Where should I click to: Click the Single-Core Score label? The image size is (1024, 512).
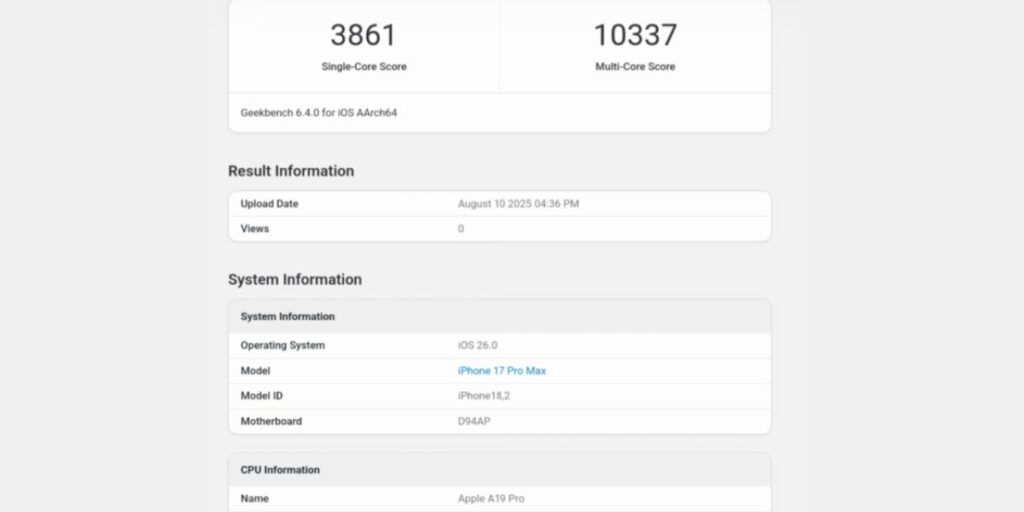pyautogui.click(x=364, y=67)
